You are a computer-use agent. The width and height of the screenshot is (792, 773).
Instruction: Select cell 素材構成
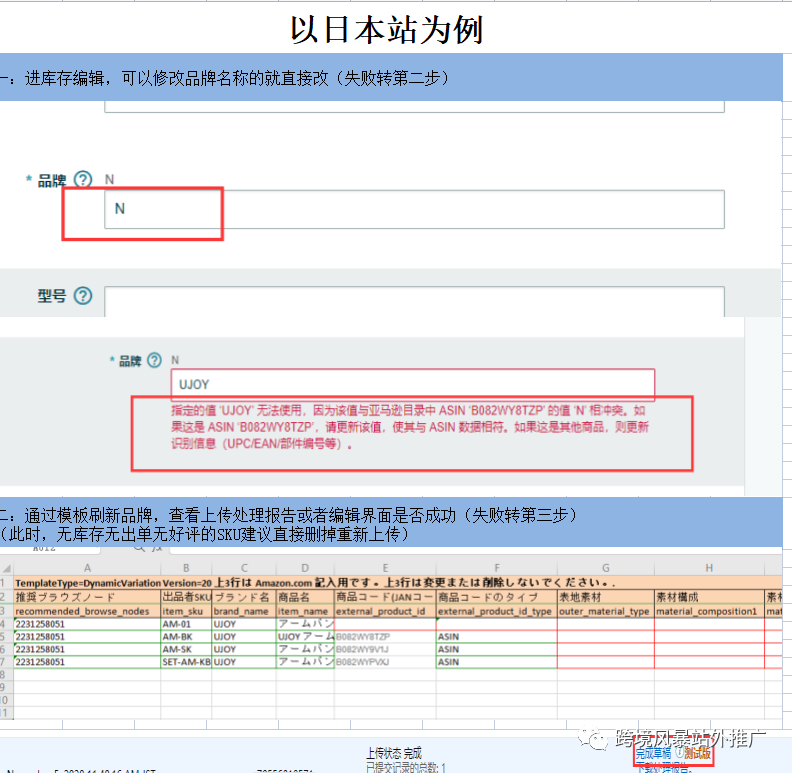click(709, 597)
